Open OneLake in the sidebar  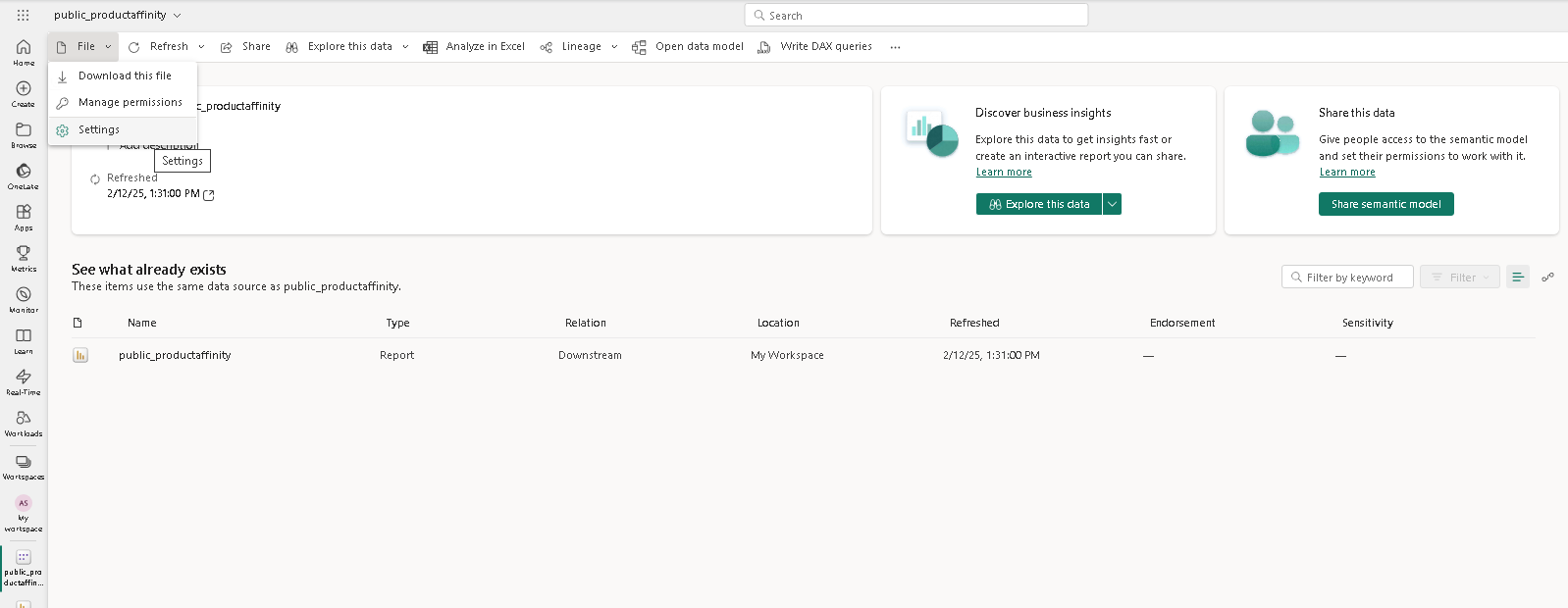click(24, 176)
